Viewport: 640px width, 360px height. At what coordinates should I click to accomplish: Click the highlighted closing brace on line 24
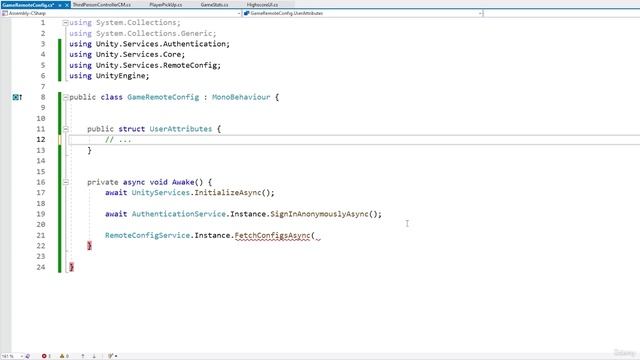point(71,267)
